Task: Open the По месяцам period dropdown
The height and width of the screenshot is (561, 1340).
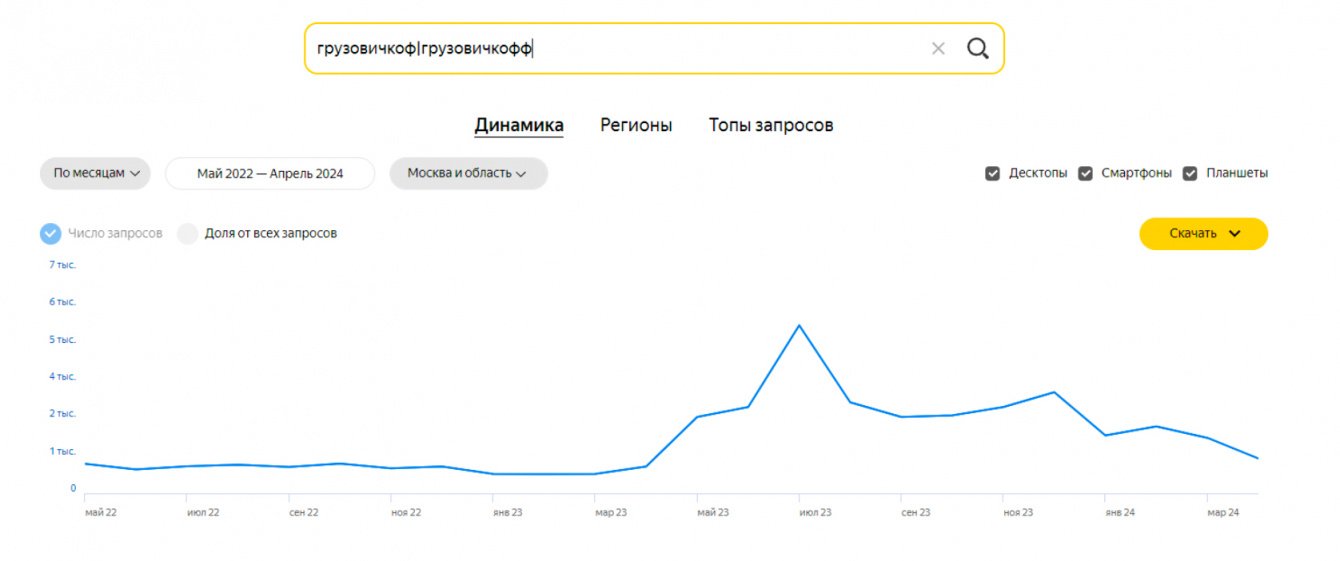Action: click(x=95, y=173)
